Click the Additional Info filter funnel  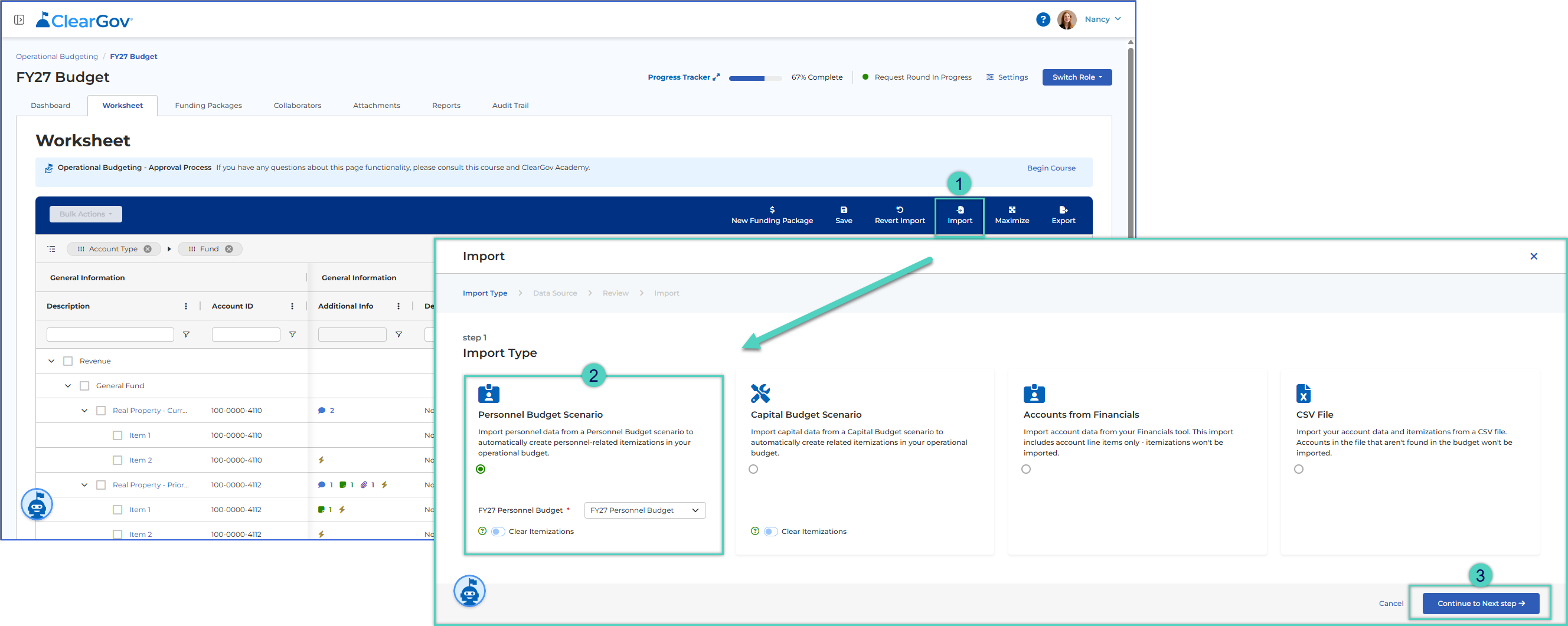398,335
